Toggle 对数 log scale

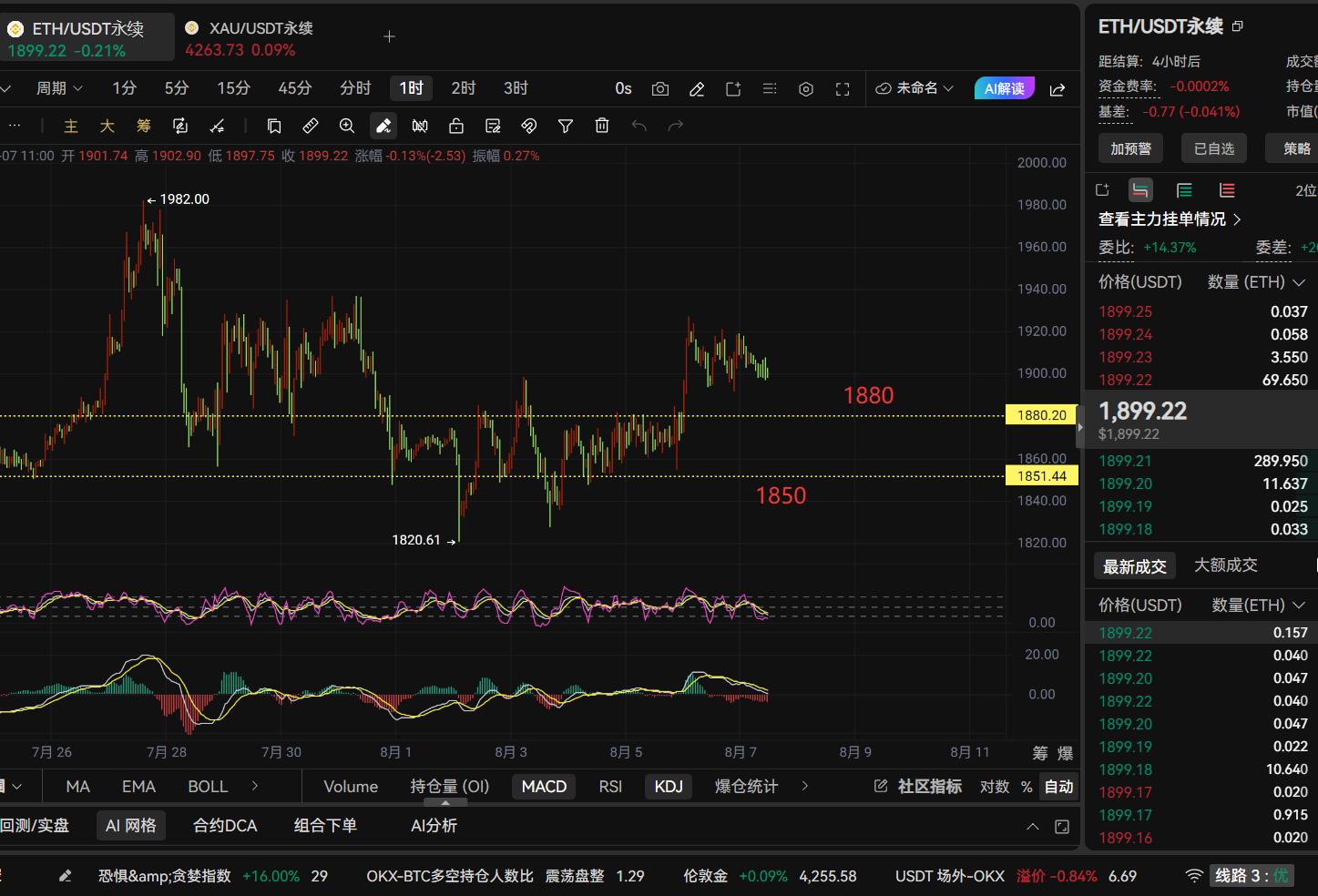click(x=994, y=787)
